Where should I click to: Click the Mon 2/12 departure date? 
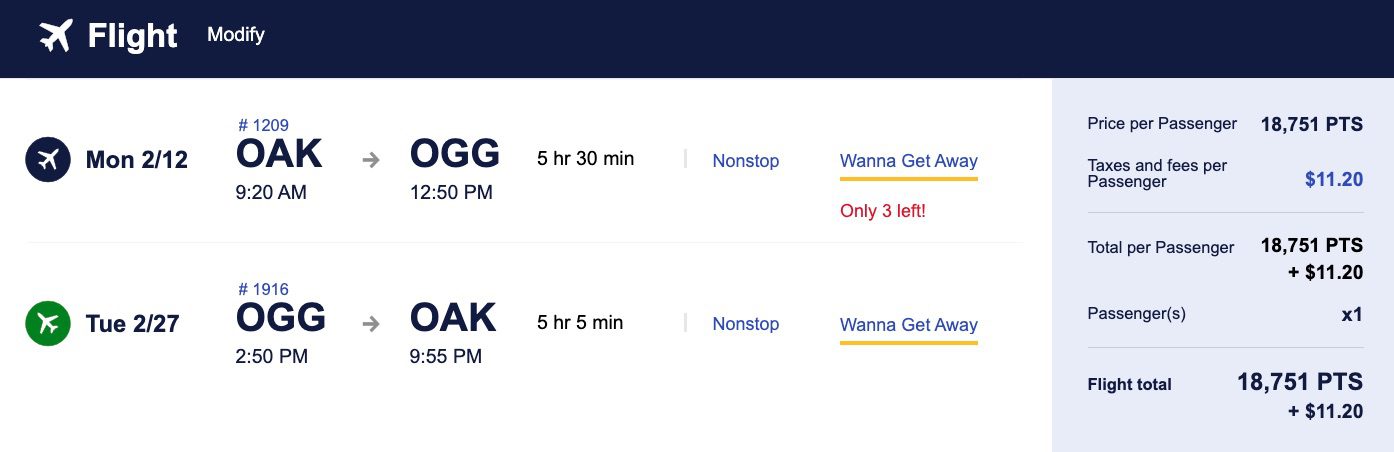137,160
